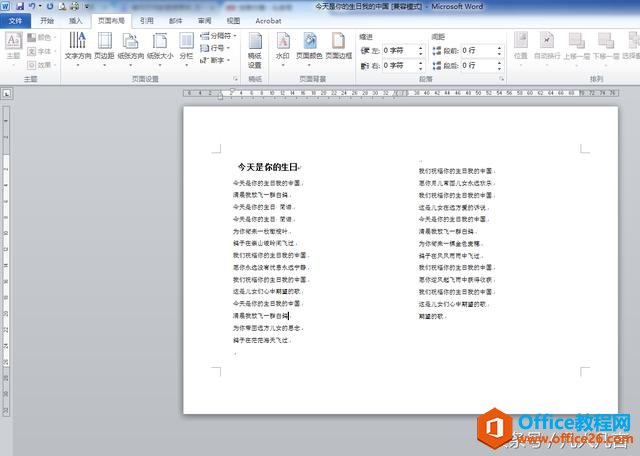Click the Word application icon at top-left
Viewport: 640px width, 456px height.
click(x=5, y=6)
